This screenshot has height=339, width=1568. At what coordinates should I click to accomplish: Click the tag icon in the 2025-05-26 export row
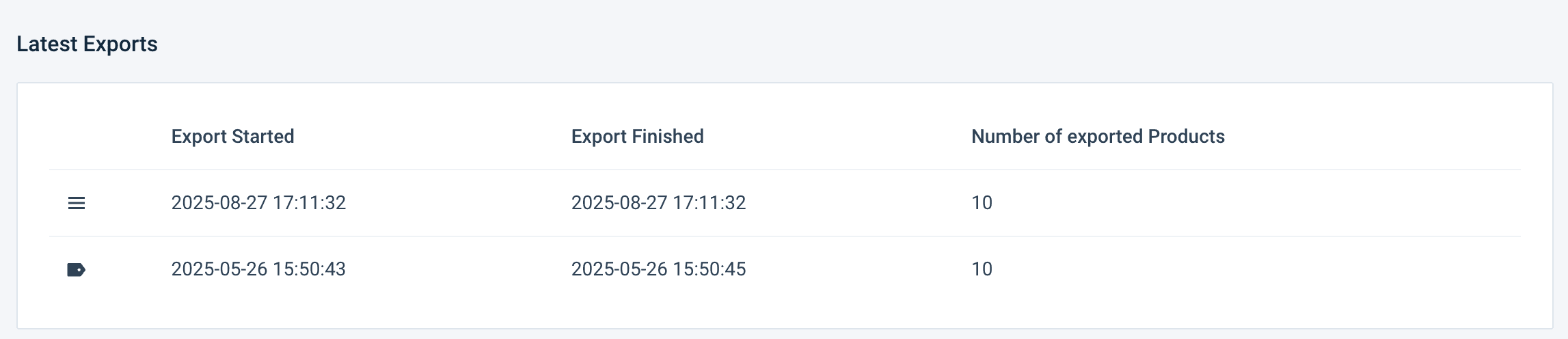[77, 270]
